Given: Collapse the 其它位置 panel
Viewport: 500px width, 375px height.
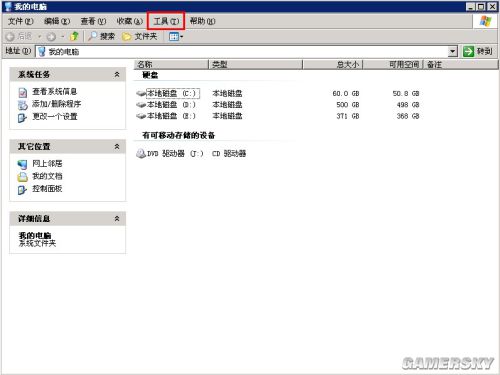Looking at the screenshot, I should pos(117,147).
